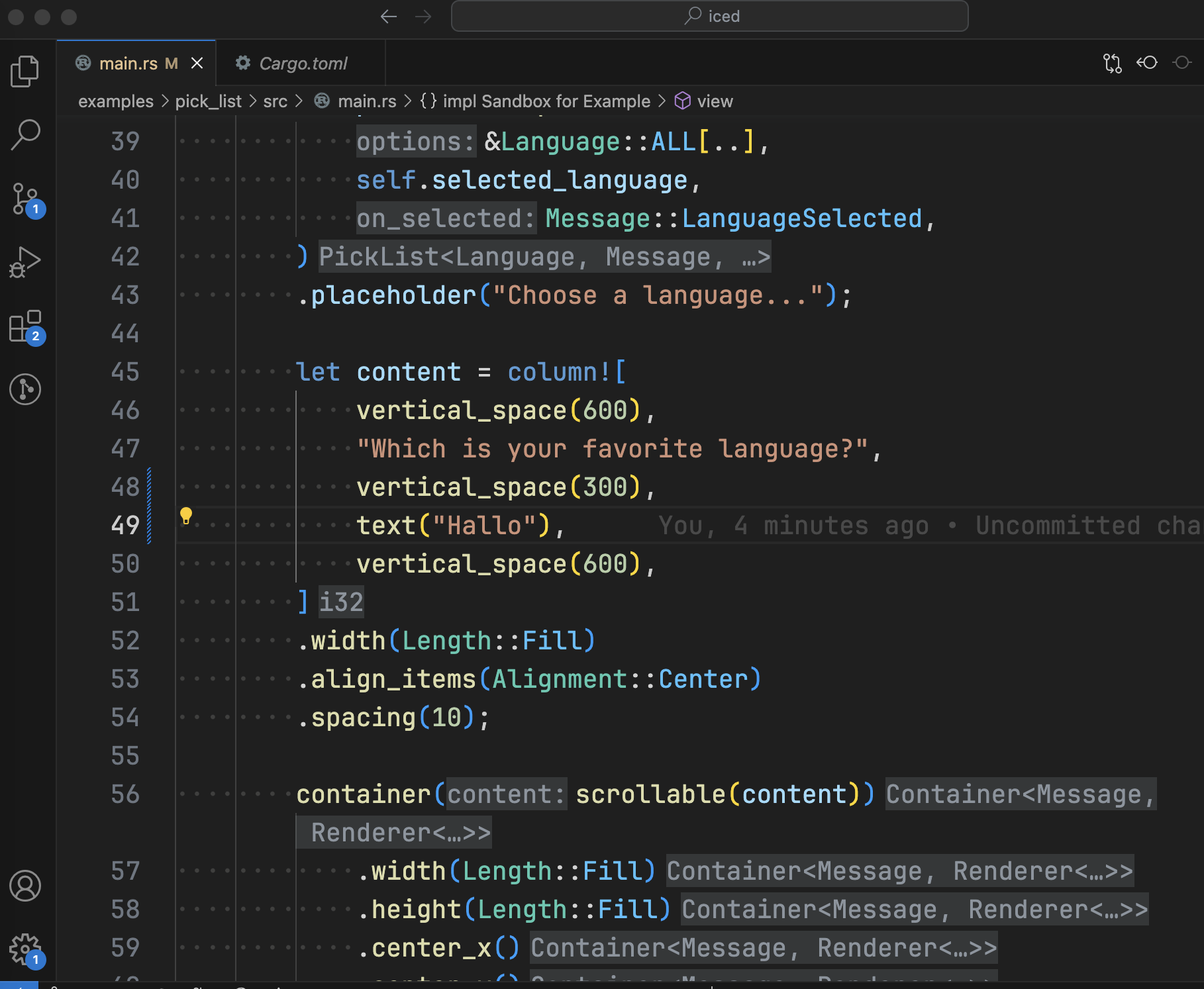1204x989 pixels.
Task: Click the git compare changes icon
Action: point(1113,62)
